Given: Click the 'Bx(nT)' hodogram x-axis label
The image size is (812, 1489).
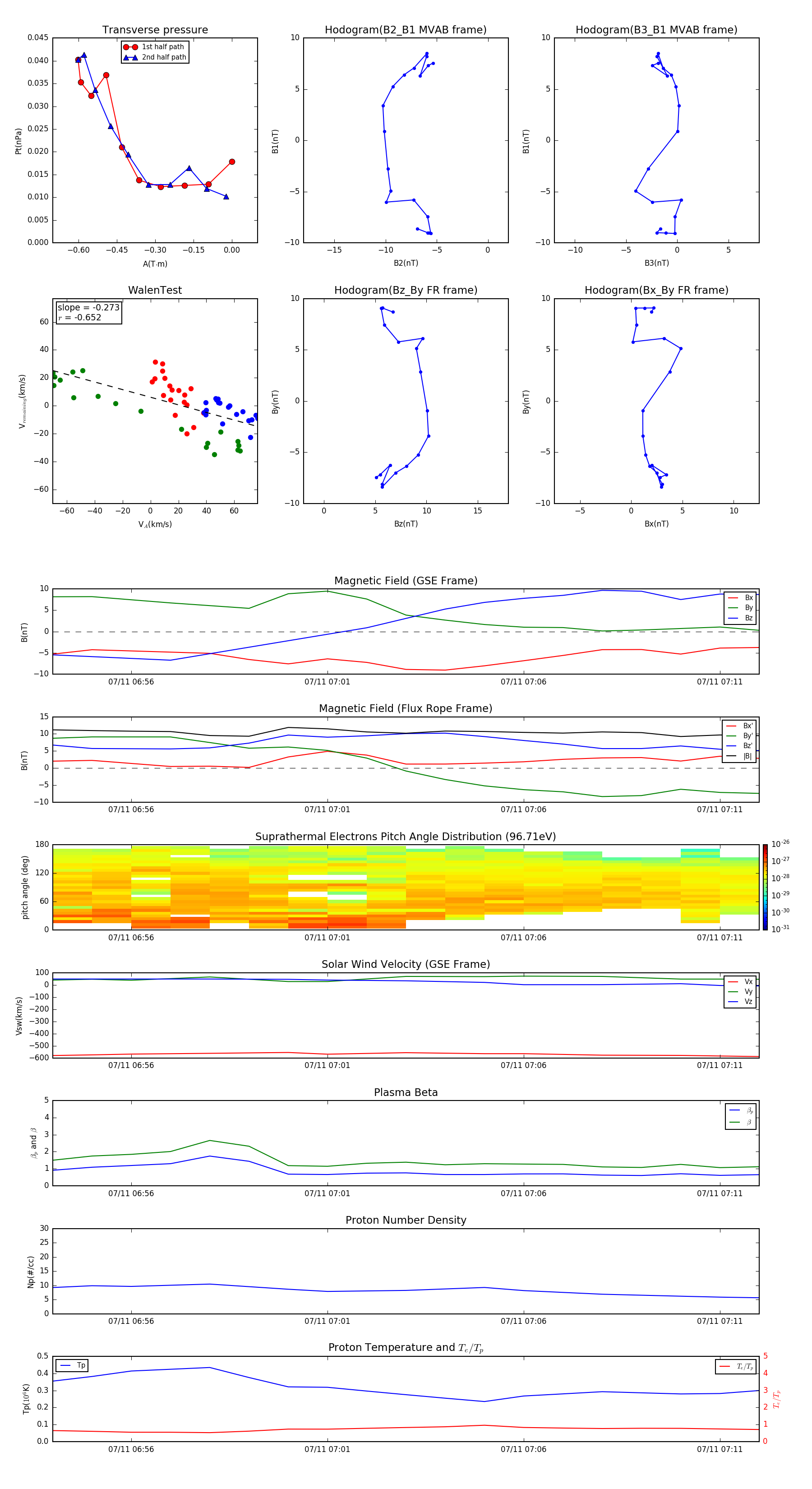Looking at the screenshot, I should coord(656,524).
